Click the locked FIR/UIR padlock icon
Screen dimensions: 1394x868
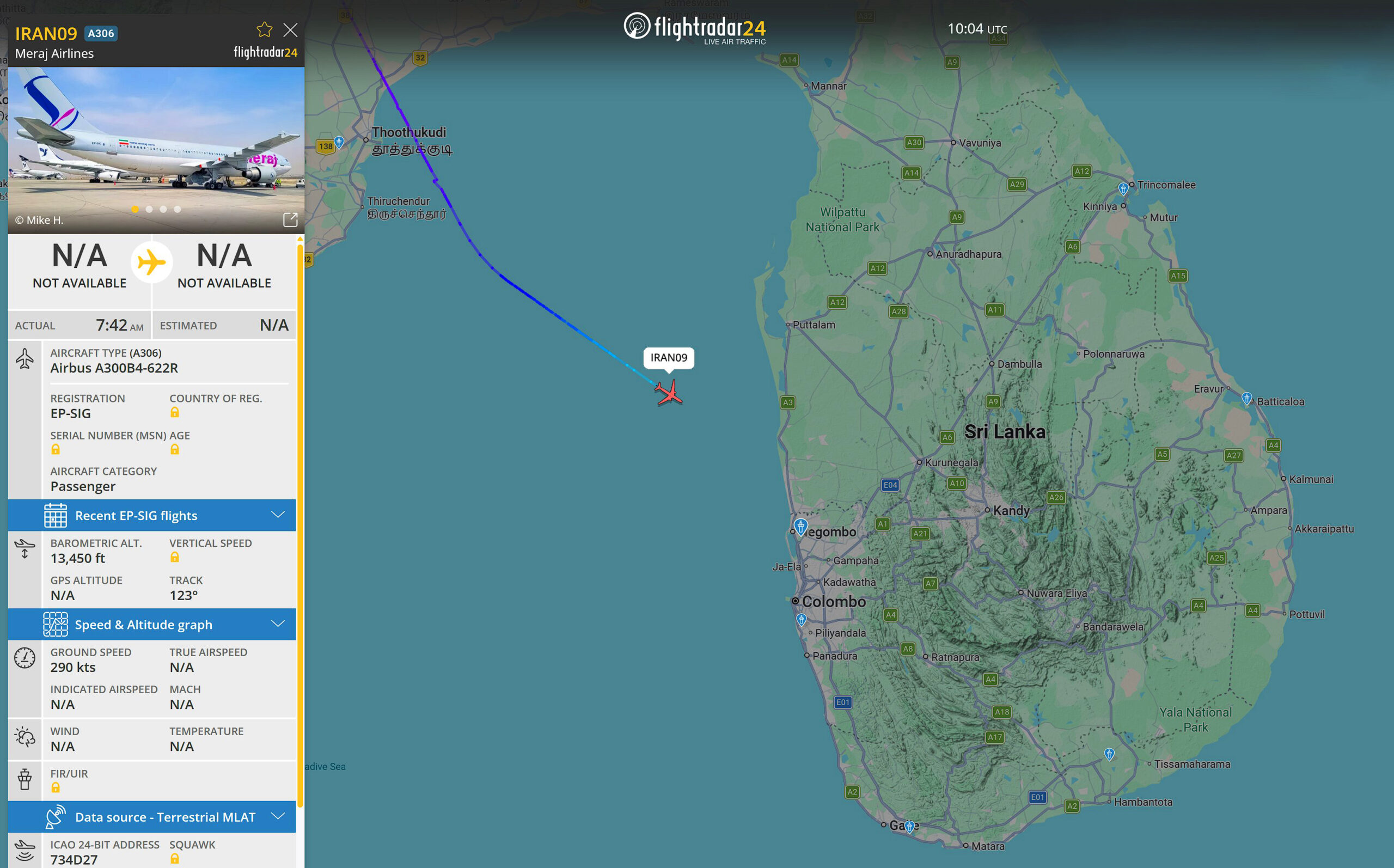pos(55,787)
